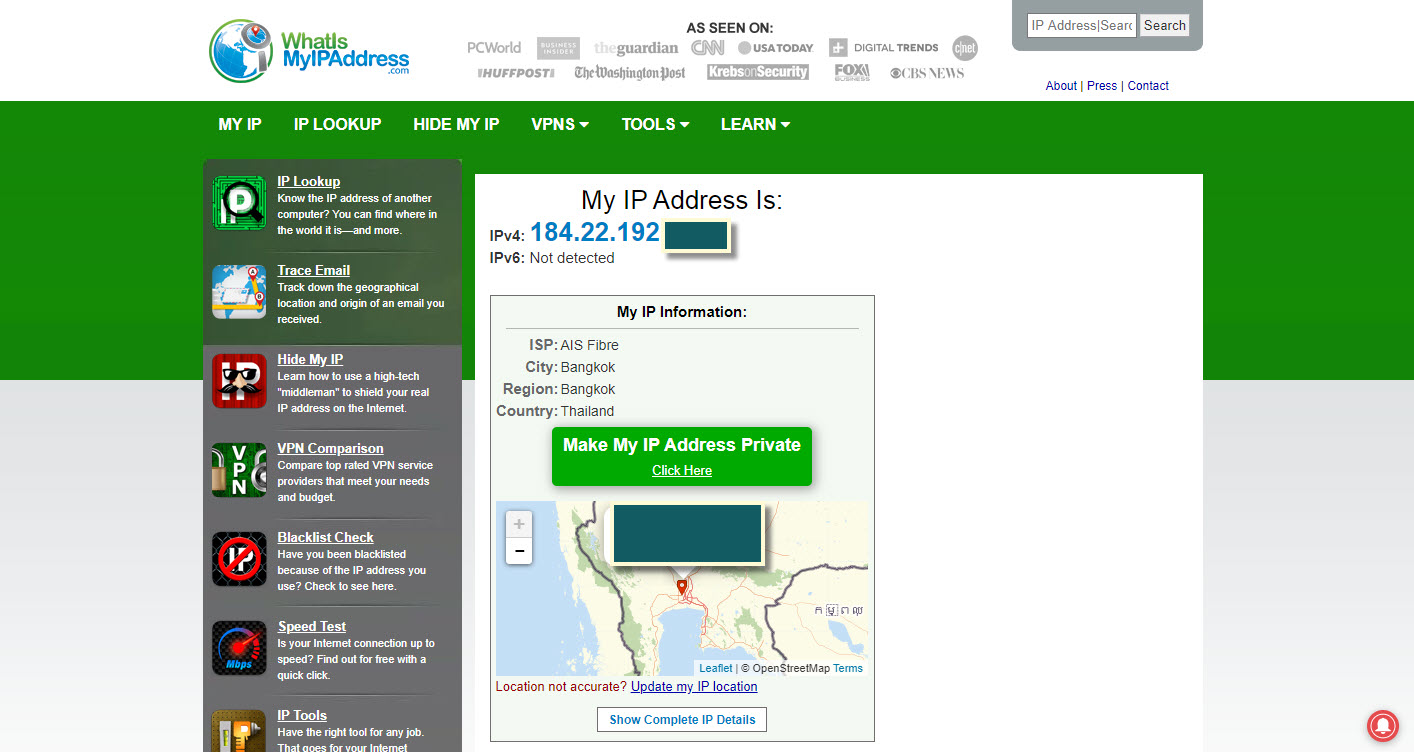
Task: Click the CNET logo
Action: [x=965, y=47]
